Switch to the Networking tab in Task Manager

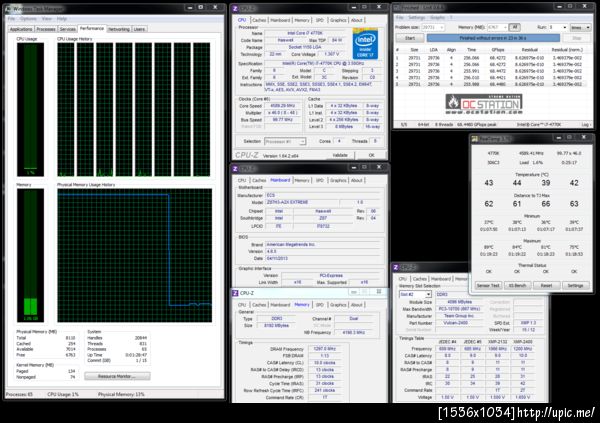(x=119, y=29)
